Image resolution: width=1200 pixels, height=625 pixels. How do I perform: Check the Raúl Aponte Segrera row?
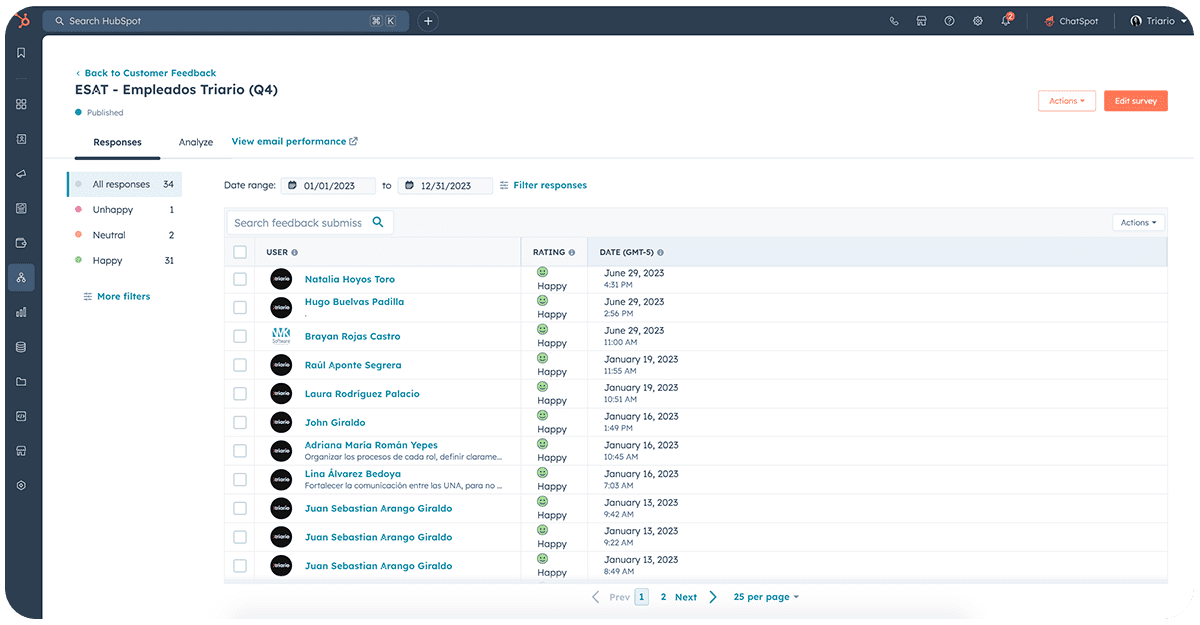coord(240,365)
